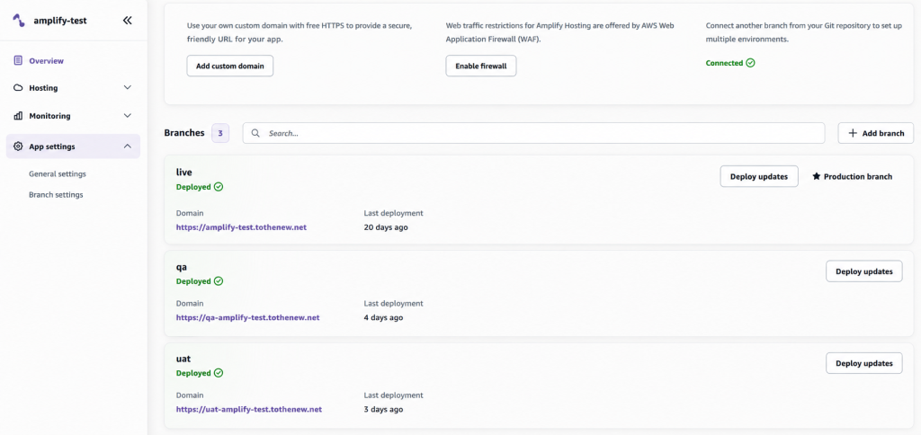Collapse the sidebar with the double-chevron icon

[127, 21]
